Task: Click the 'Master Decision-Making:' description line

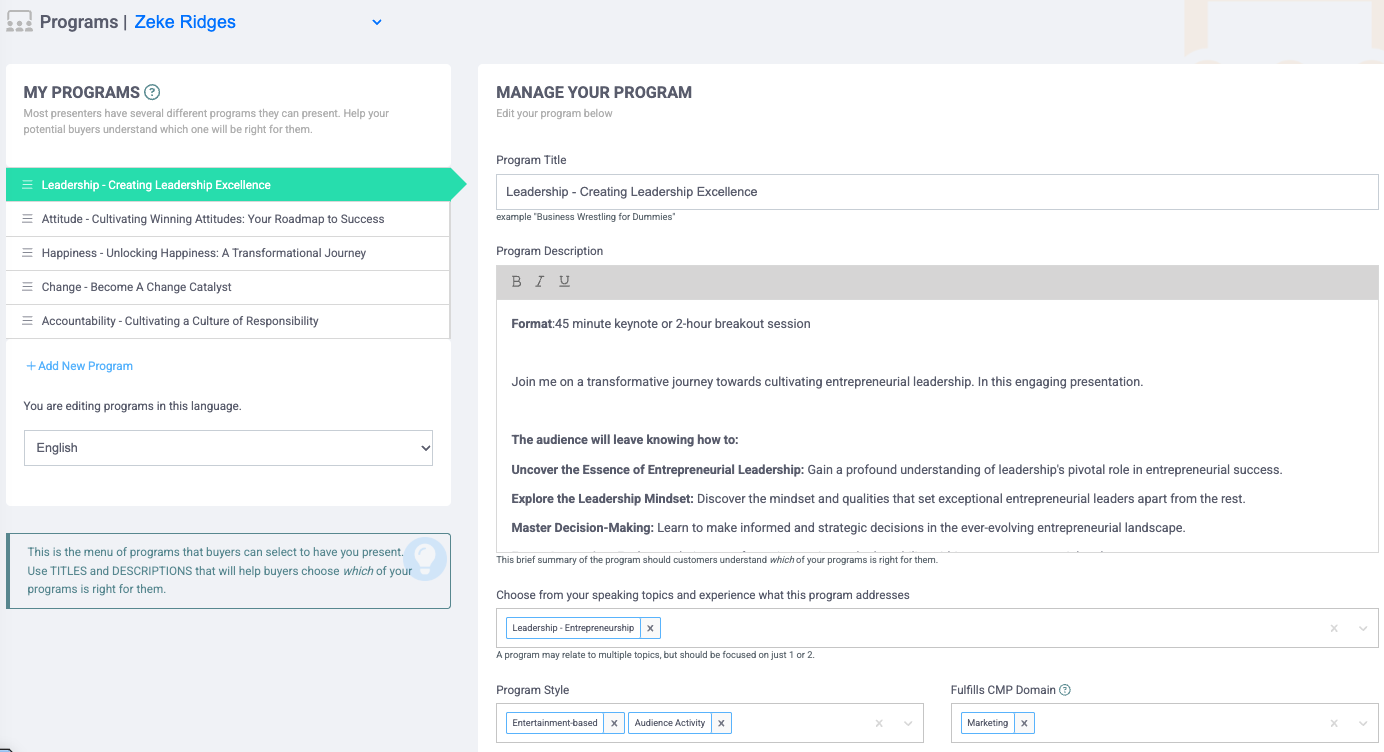Action: pyautogui.click(x=848, y=528)
